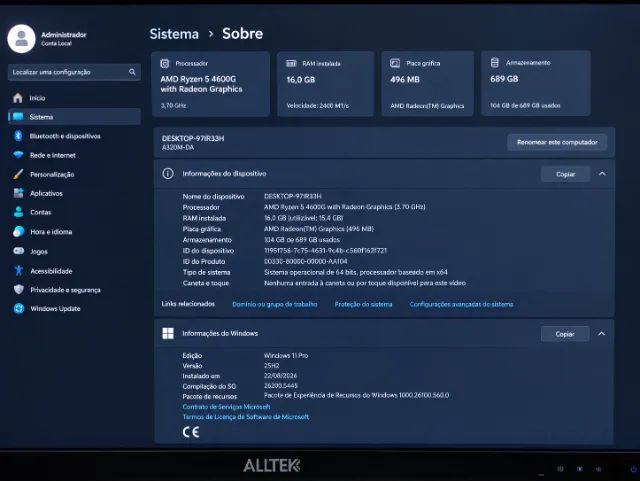This screenshot has height=481, width=640.
Task: Click the DESKTOP-97IR33H header name
Action: click(193, 138)
